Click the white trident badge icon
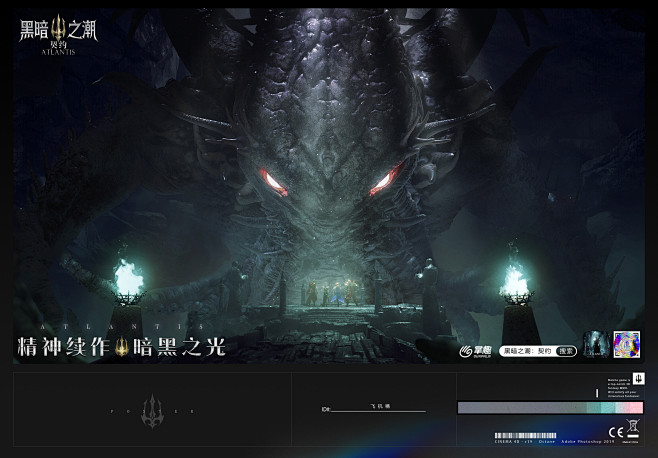This screenshot has height=458, width=658. coord(639,378)
